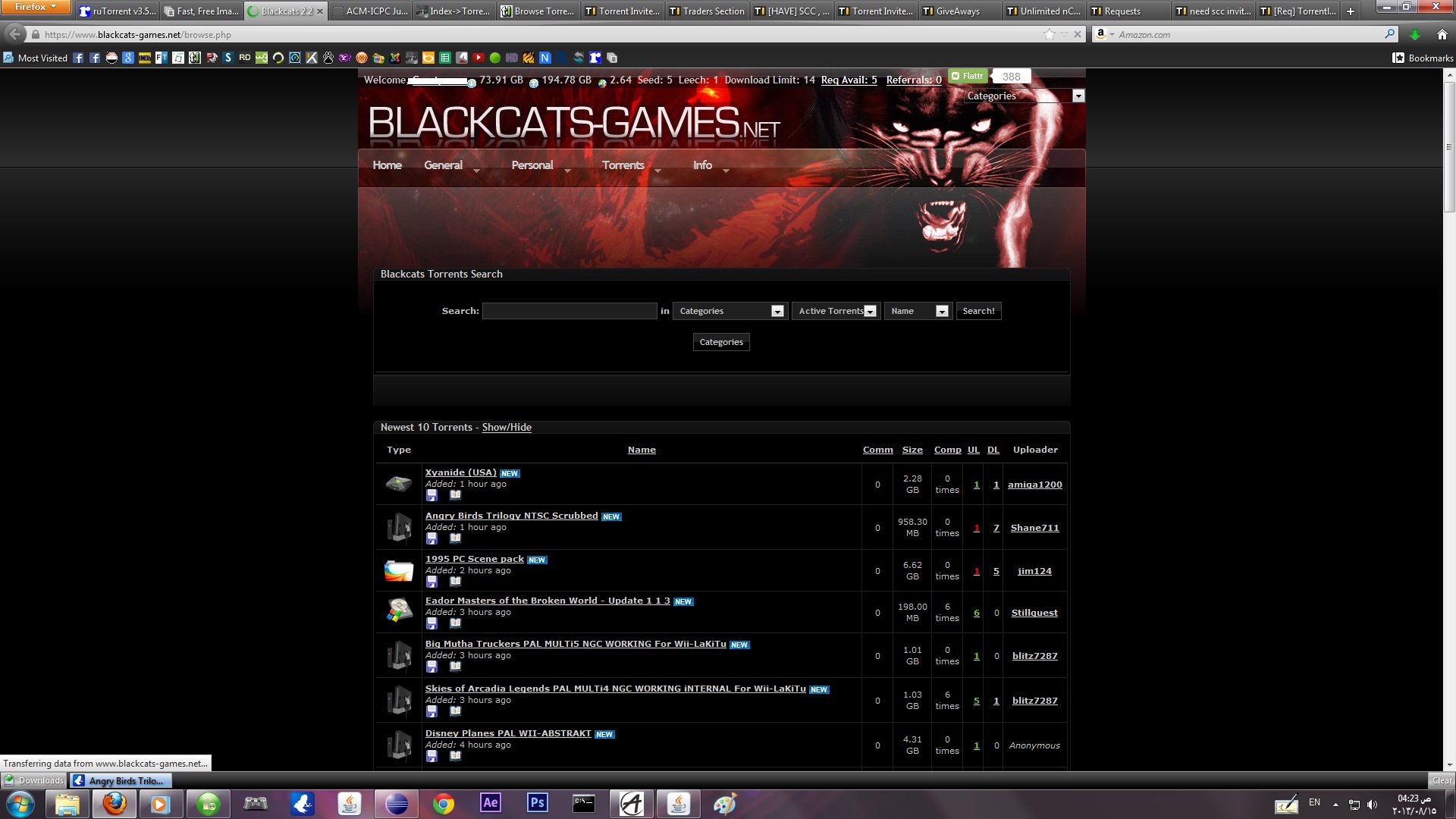Image resolution: width=1456 pixels, height=819 pixels.
Task: Click Windows category icon in Eador row
Action: 399,610
